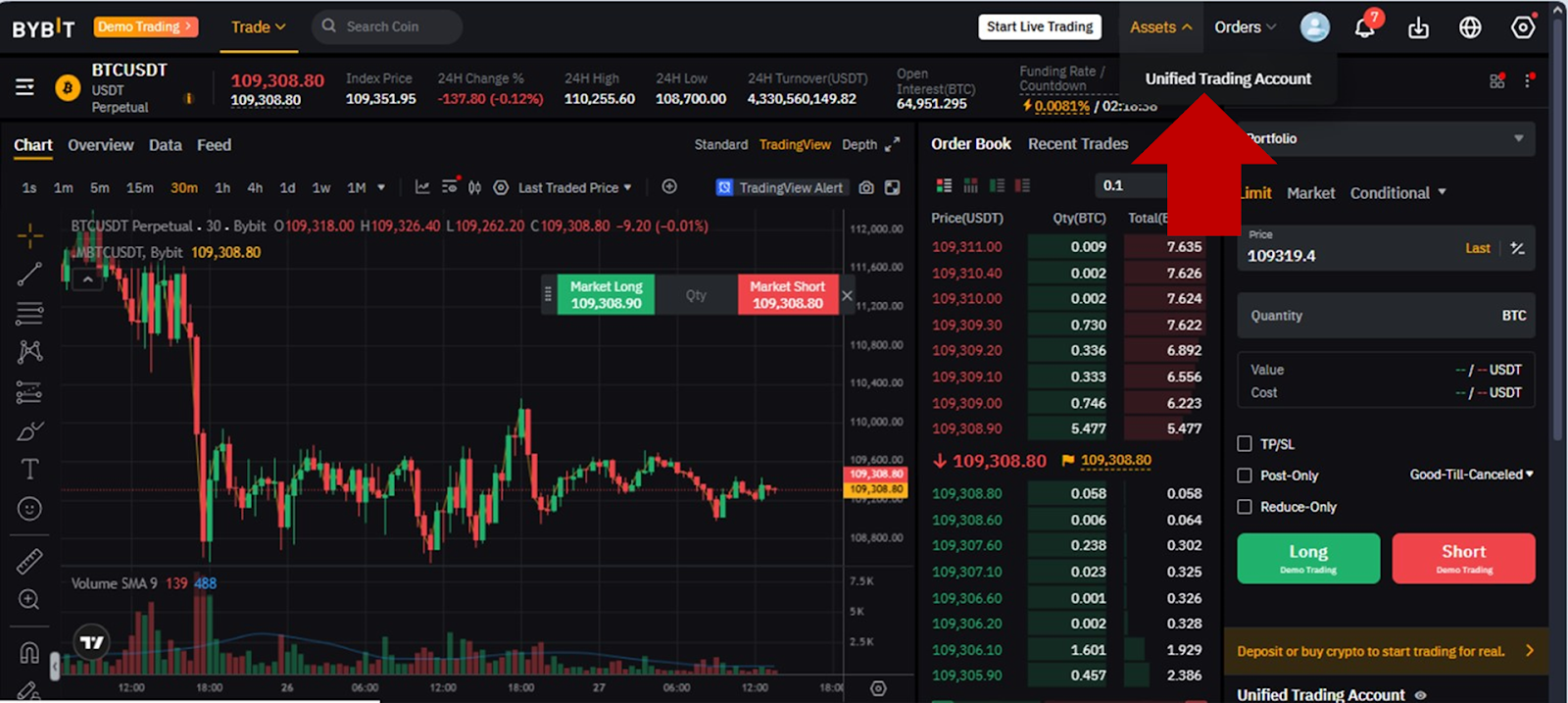Click the green Long button
Viewport: 1568px width, 703px height.
pyautogui.click(x=1308, y=558)
